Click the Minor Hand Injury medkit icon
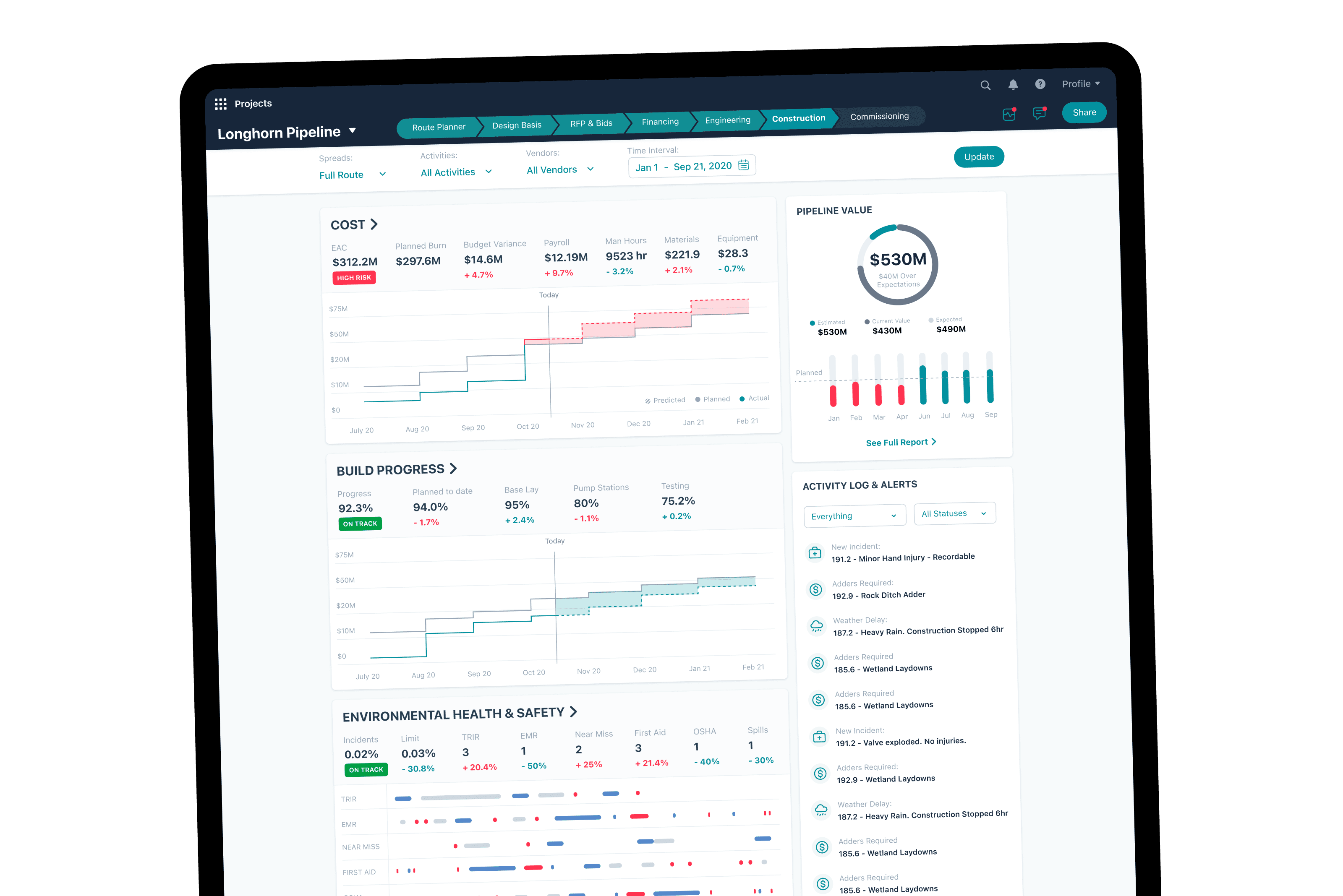Viewport: 1343px width, 896px height. click(x=815, y=553)
